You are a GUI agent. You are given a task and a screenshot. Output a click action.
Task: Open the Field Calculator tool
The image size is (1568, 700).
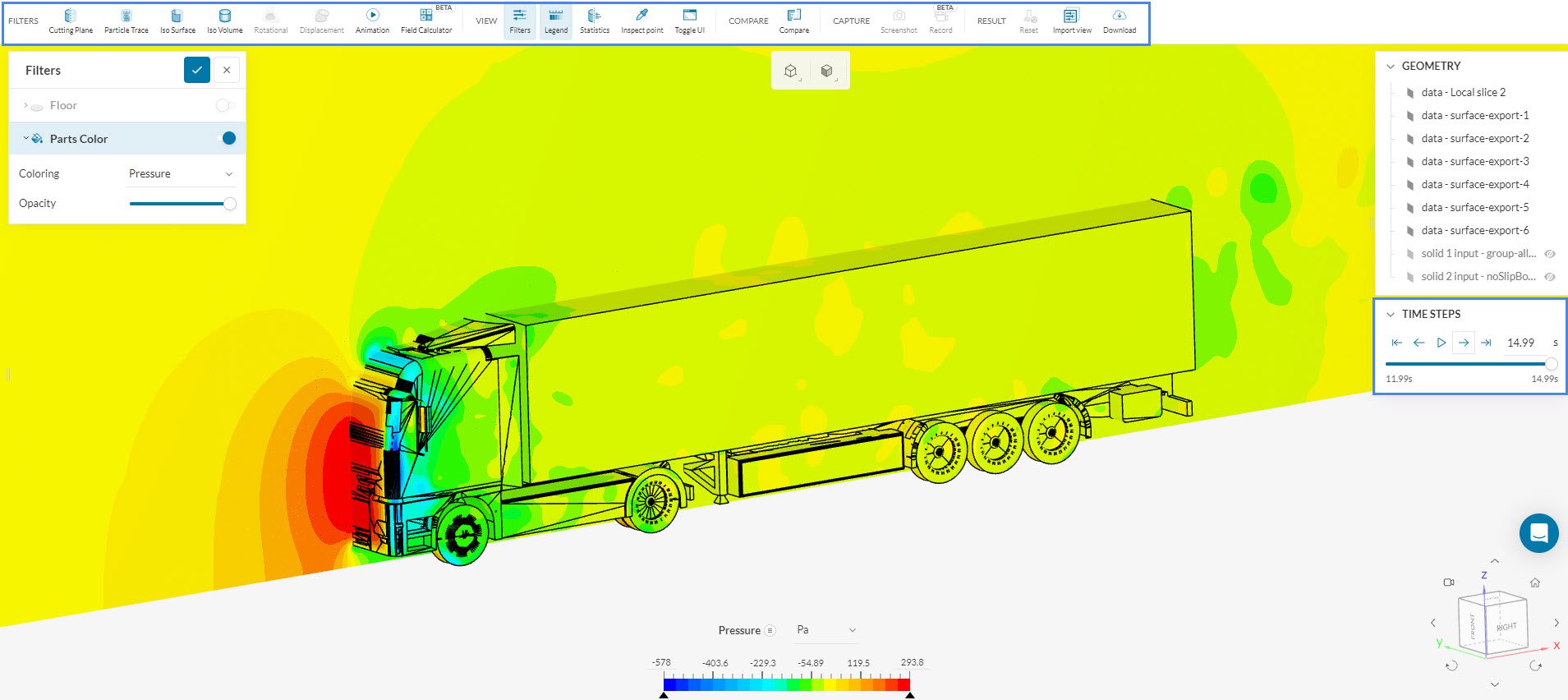click(426, 21)
